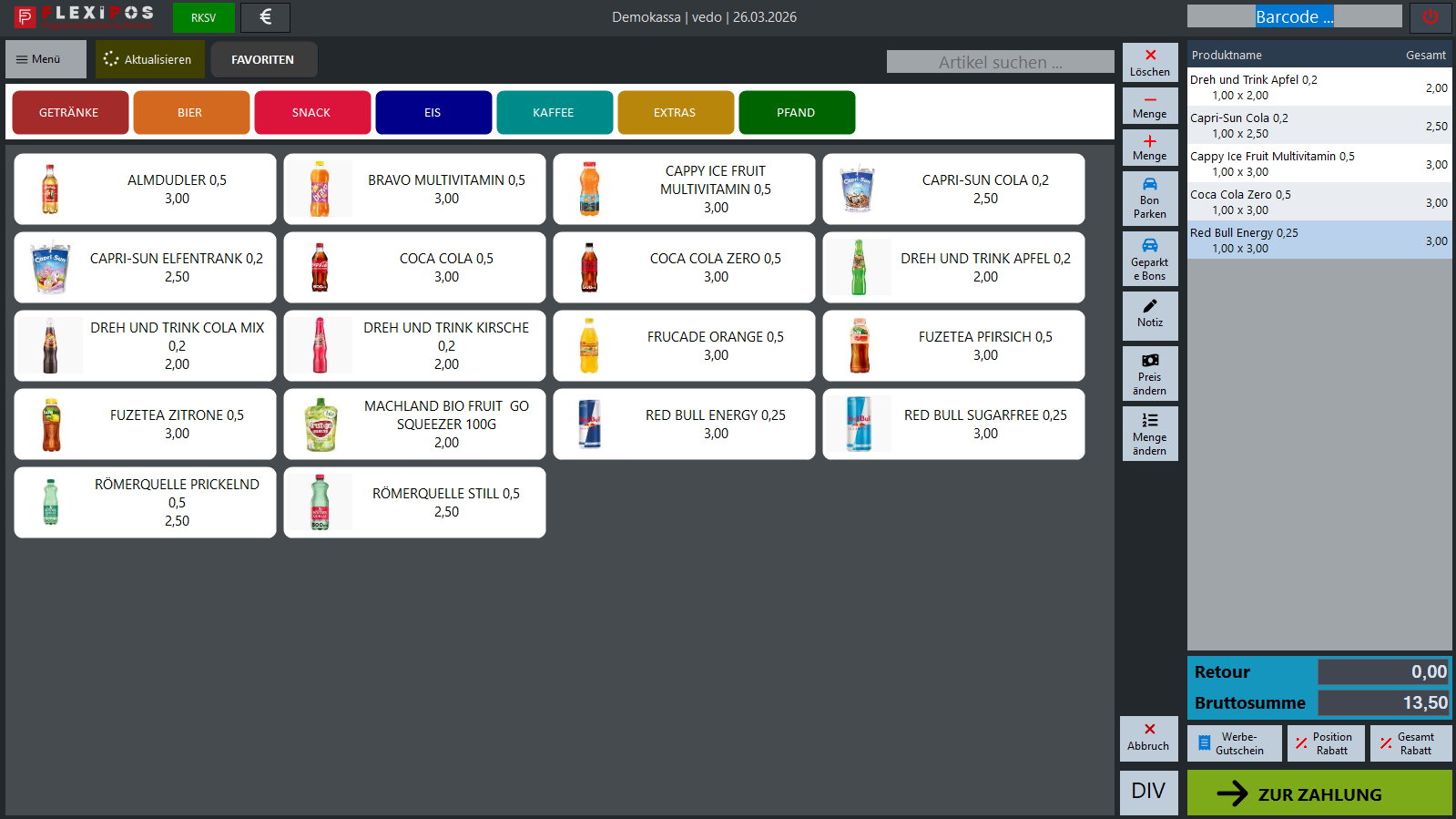This screenshot has width=1456, height=819.
Task: Cancel the order with Abbruch
Action: 1147,738
